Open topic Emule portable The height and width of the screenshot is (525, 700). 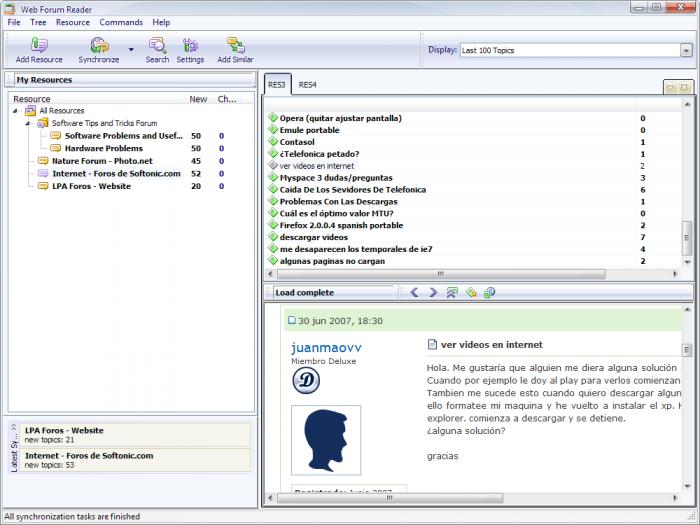309,130
